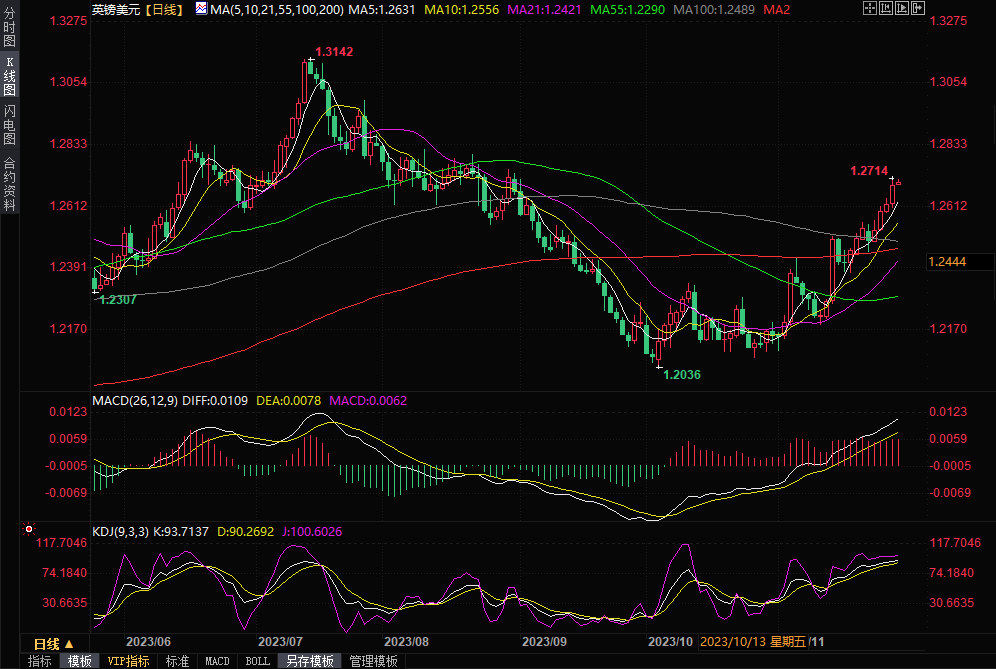This screenshot has width=996, height=669.
Task: Click the small red gear icon near KDJ
Action: [29, 529]
